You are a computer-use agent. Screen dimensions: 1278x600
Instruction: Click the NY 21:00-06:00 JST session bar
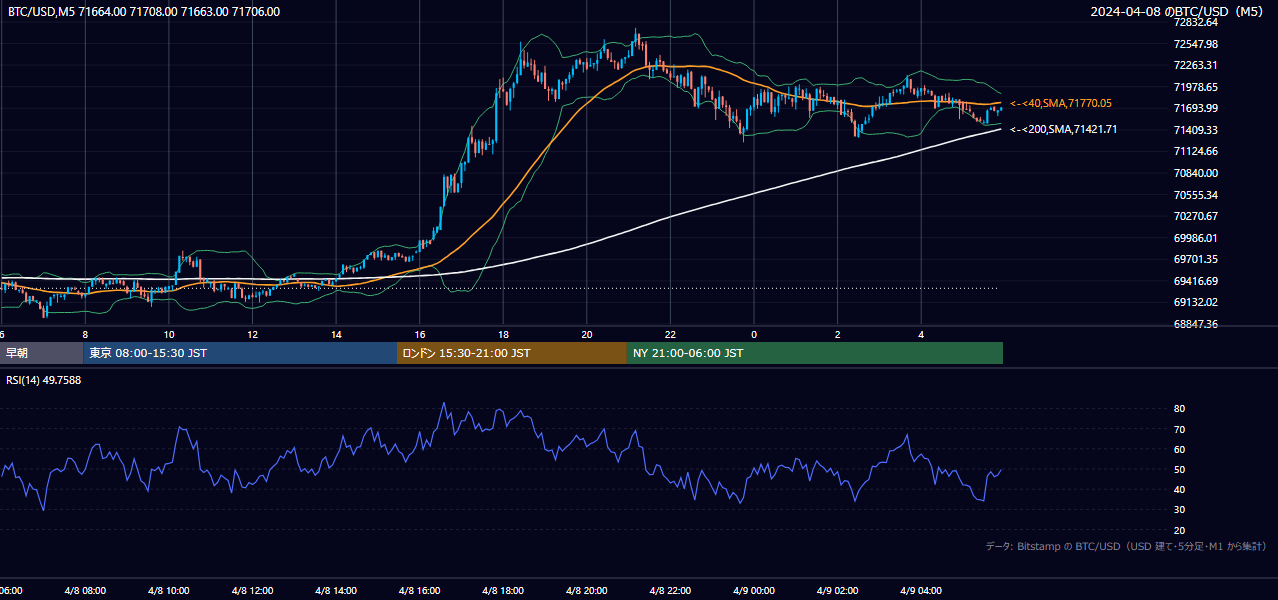pyautogui.click(x=815, y=353)
